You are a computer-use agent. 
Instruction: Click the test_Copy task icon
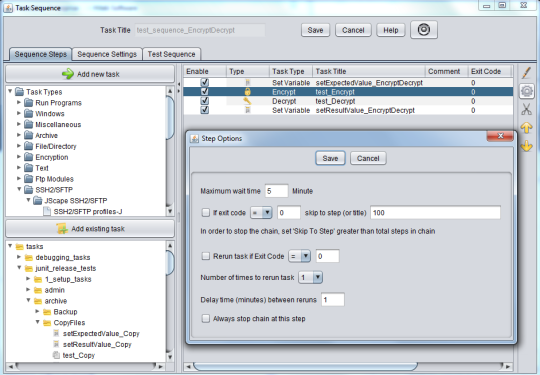[x=56, y=355]
